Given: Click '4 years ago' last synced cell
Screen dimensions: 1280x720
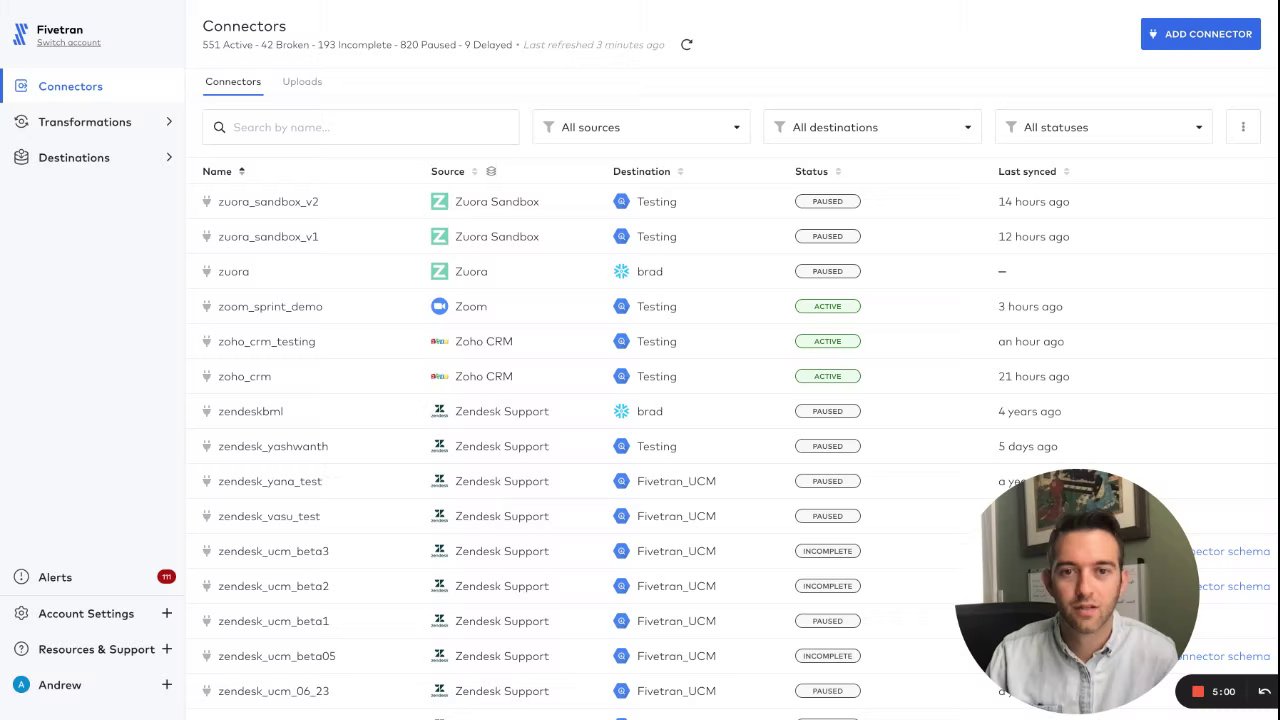Looking at the screenshot, I should pyautogui.click(x=1029, y=411).
